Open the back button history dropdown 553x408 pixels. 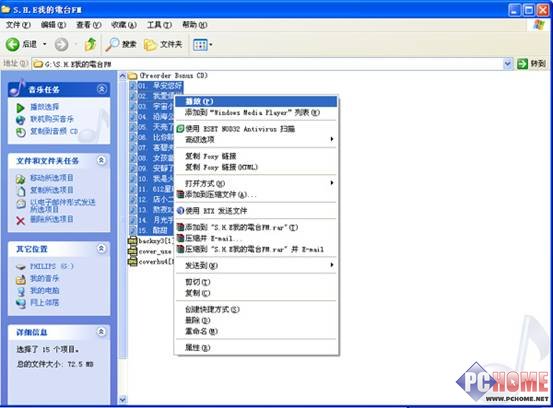pos(45,44)
